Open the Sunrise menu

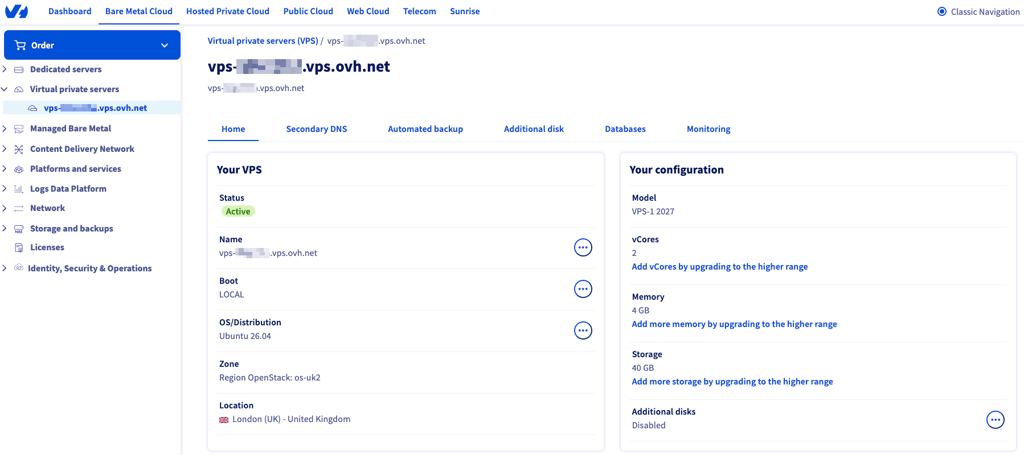[x=465, y=11]
